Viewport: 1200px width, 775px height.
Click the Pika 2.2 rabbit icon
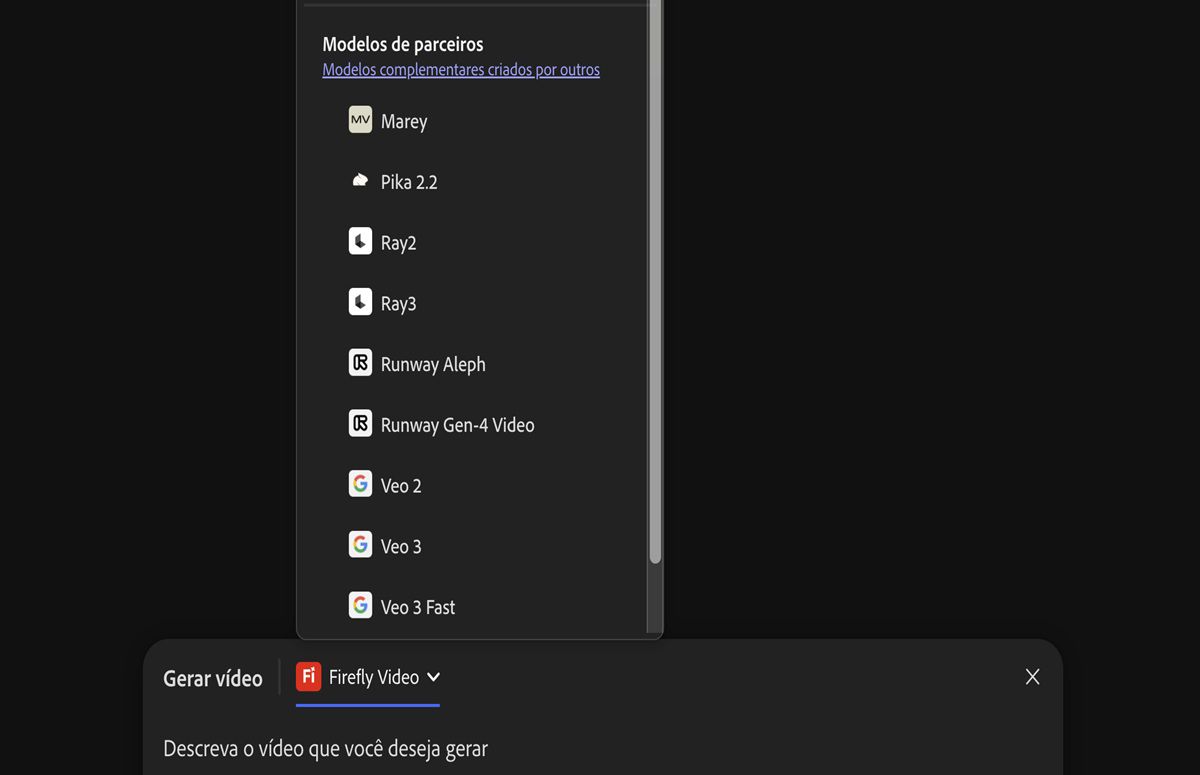coord(360,181)
